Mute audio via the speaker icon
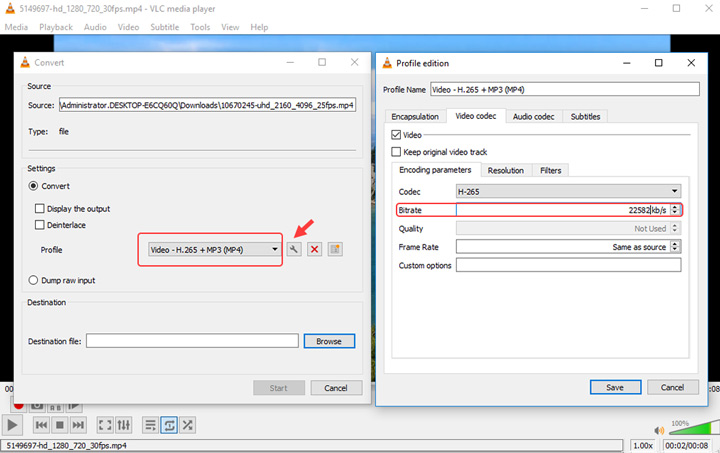 [x=659, y=431]
